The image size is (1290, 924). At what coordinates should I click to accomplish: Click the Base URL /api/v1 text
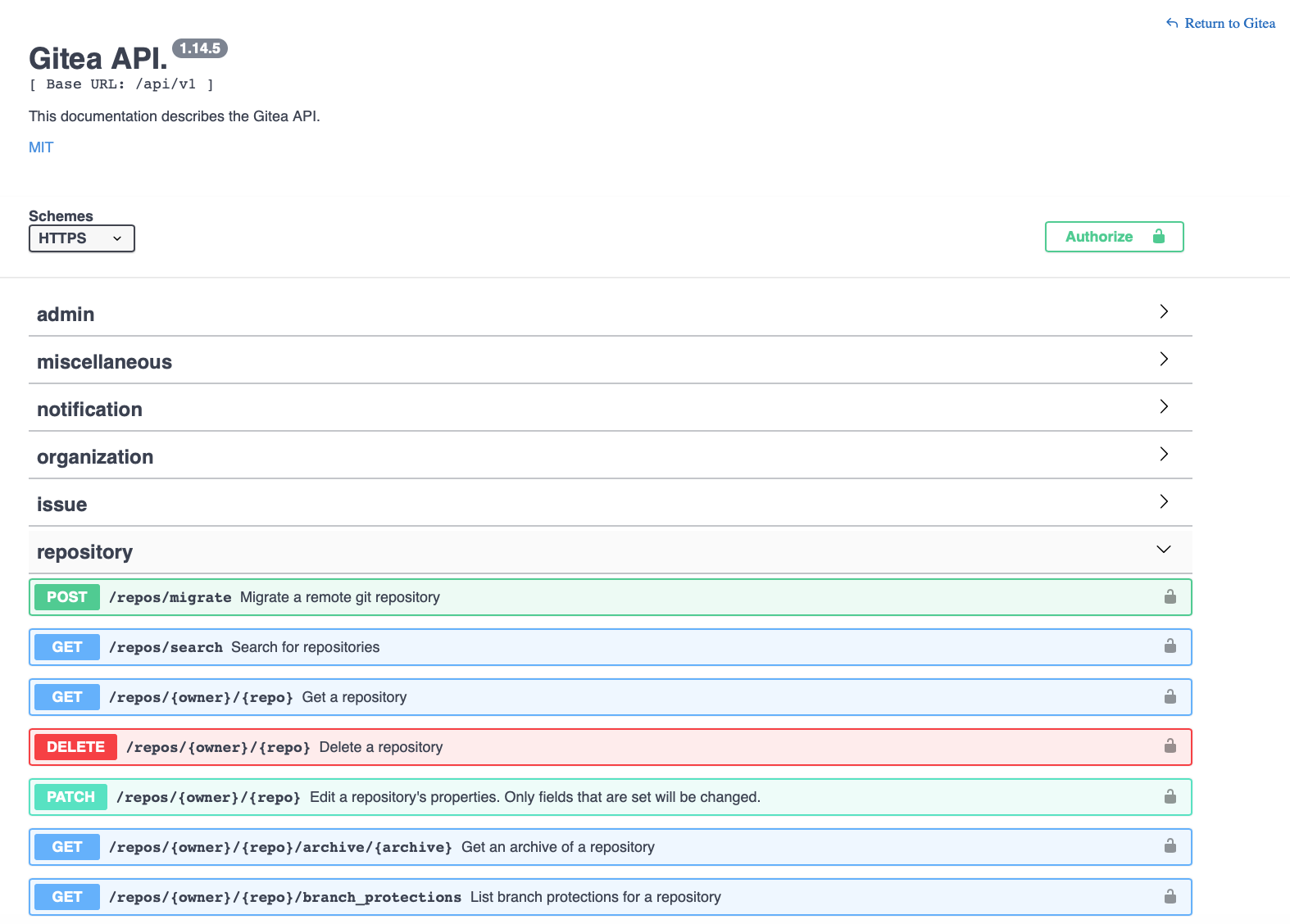tap(121, 84)
